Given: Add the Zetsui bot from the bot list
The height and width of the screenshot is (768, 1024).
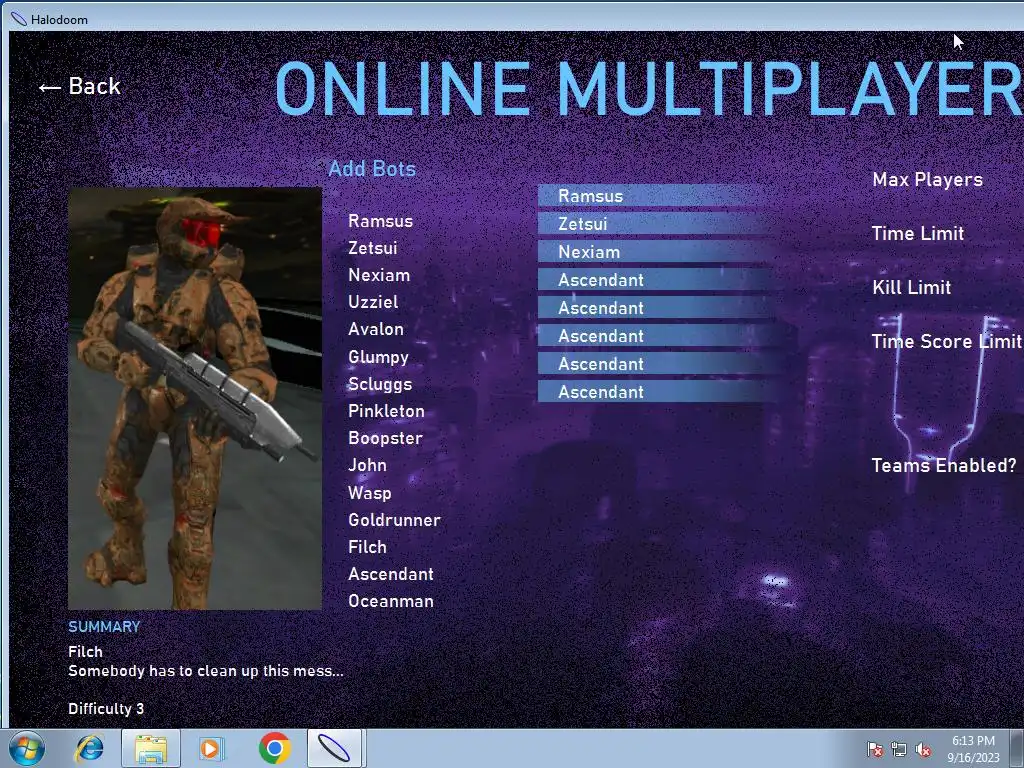Looking at the screenshot, I should tap(372, 248).
